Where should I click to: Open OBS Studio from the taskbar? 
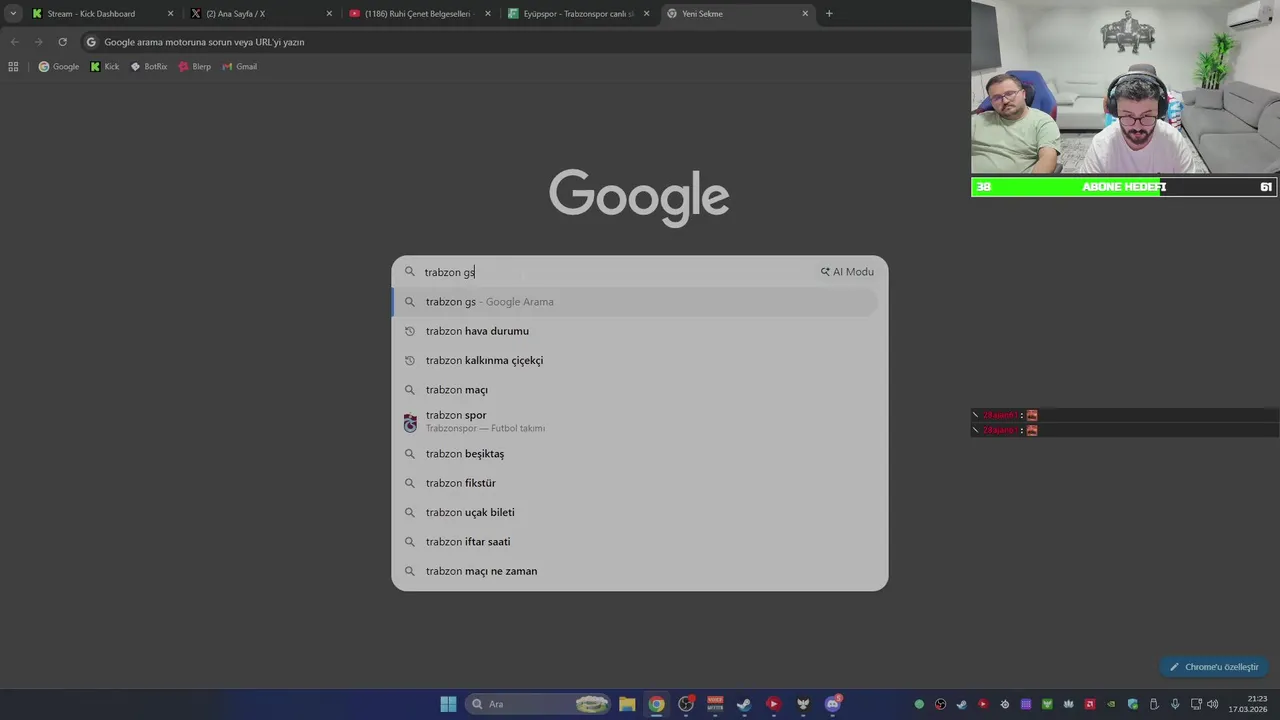pos(686,704)
